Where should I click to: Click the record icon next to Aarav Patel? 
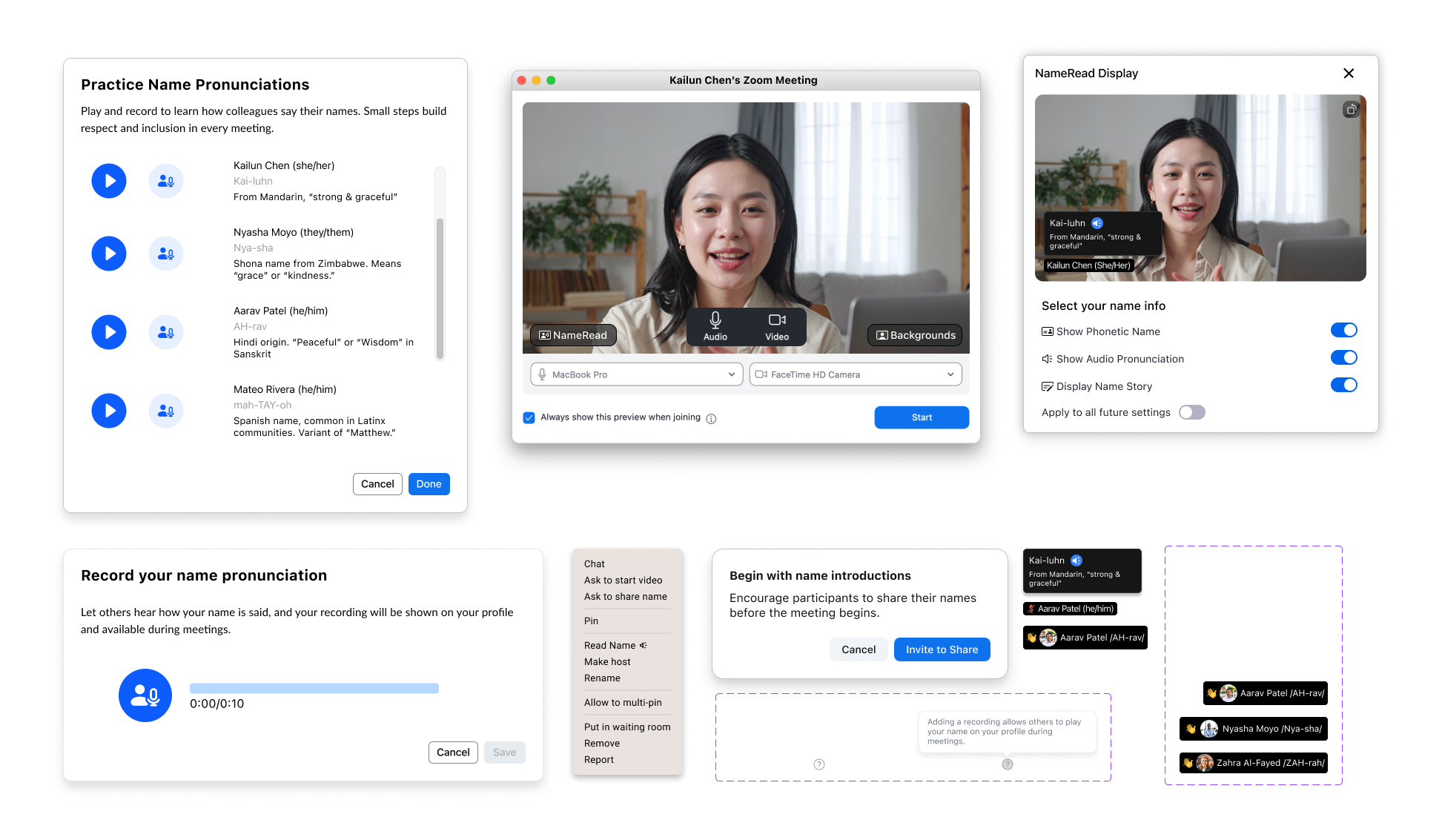pos(165,332)
